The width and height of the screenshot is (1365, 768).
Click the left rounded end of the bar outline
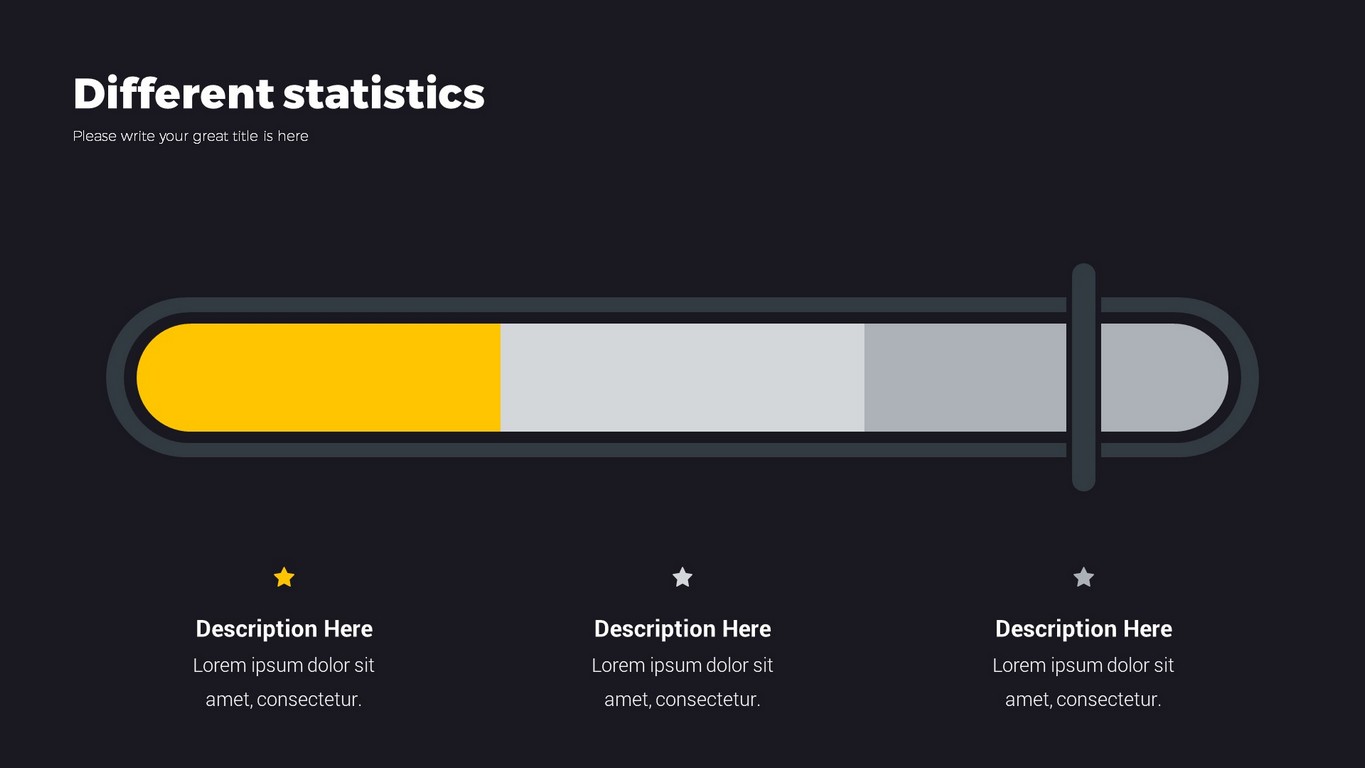[115, 377]
